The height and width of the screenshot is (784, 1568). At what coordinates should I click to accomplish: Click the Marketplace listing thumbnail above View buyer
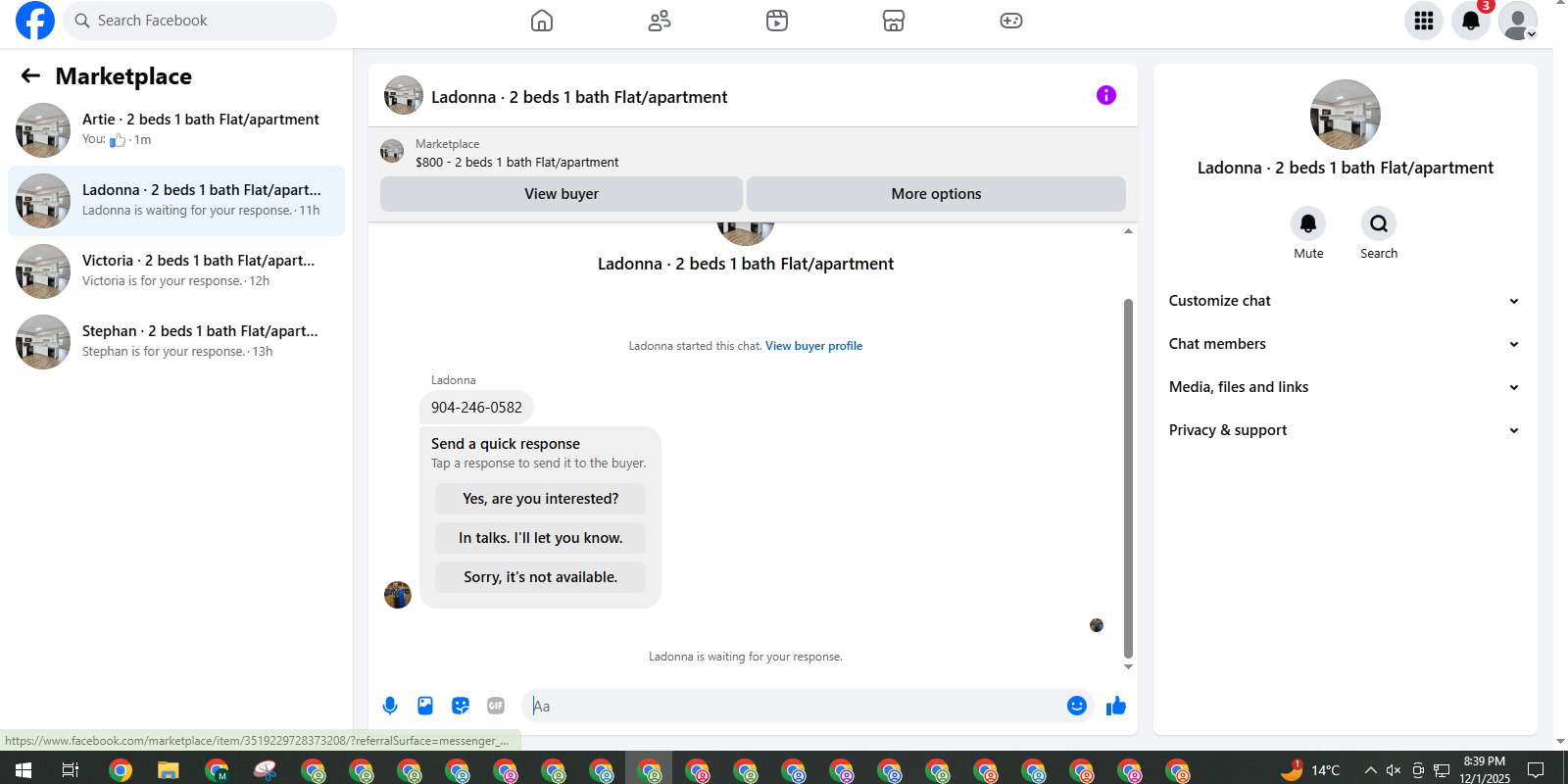tap(392, 151)
